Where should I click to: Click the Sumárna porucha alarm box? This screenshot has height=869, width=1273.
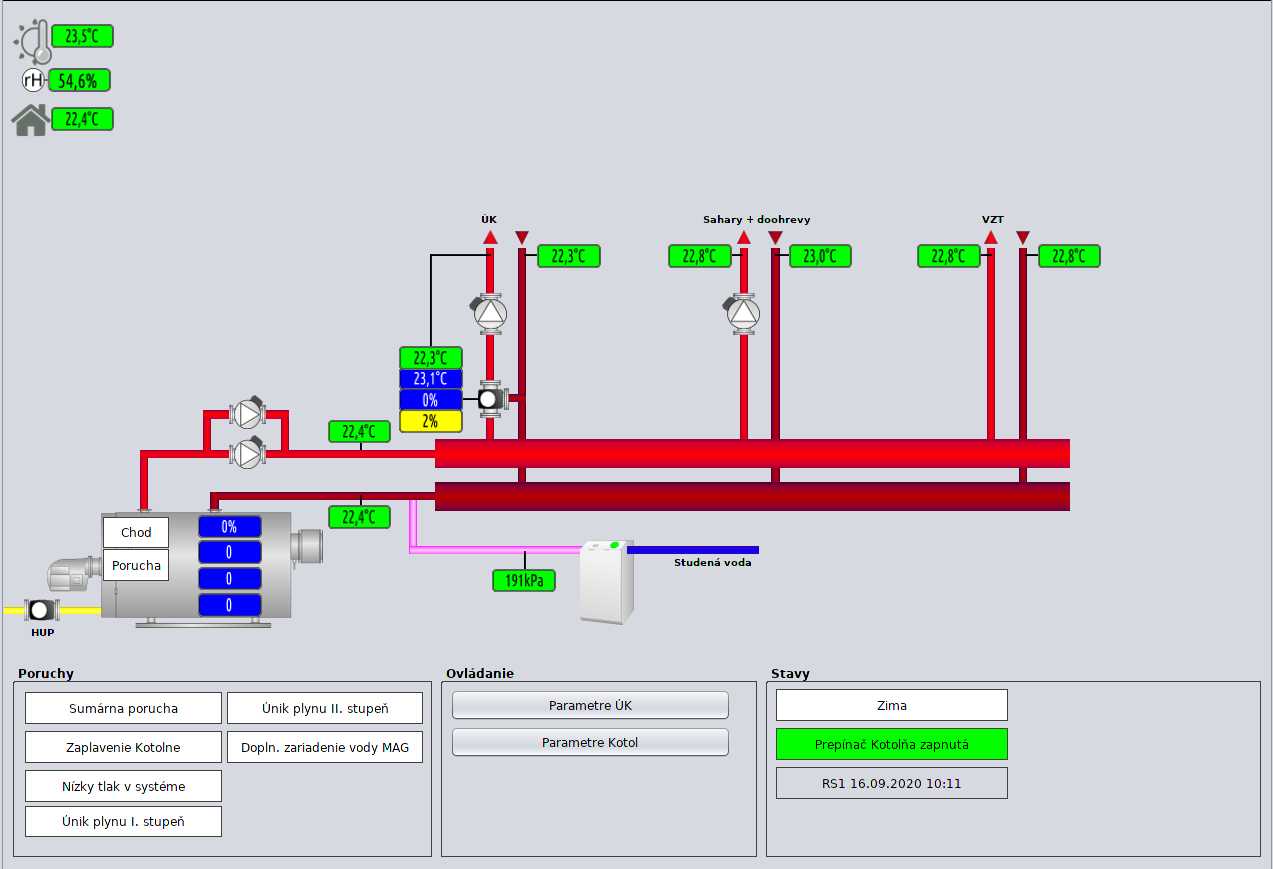pyautogui.click(x=123, y=708)
